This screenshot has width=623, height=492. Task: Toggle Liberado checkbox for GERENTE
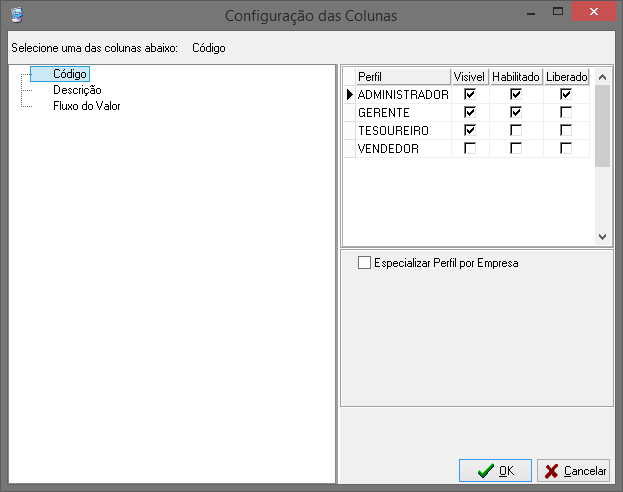coord(566,112)
